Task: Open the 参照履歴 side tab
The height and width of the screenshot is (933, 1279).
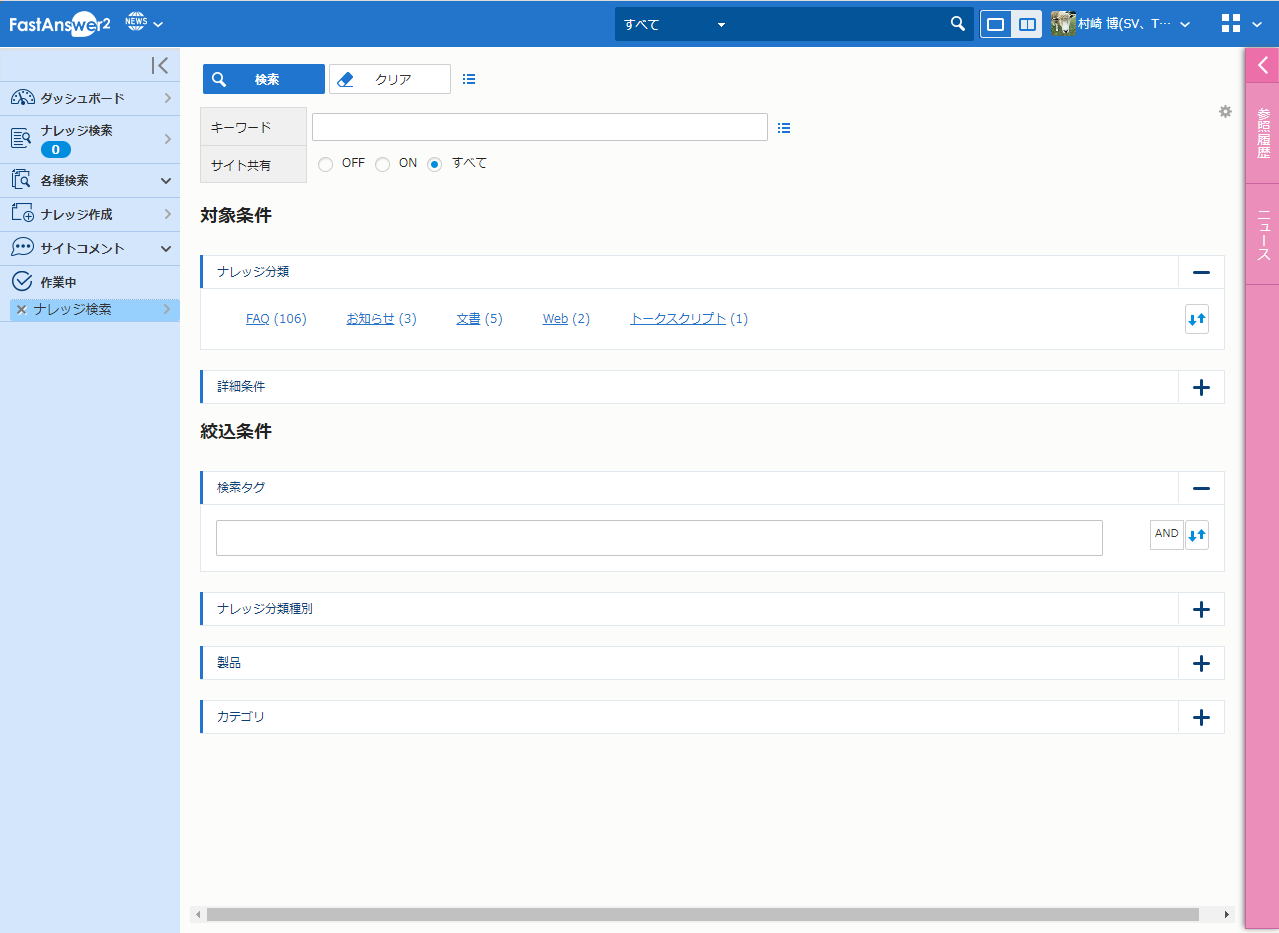Action: coord(1263,132)
